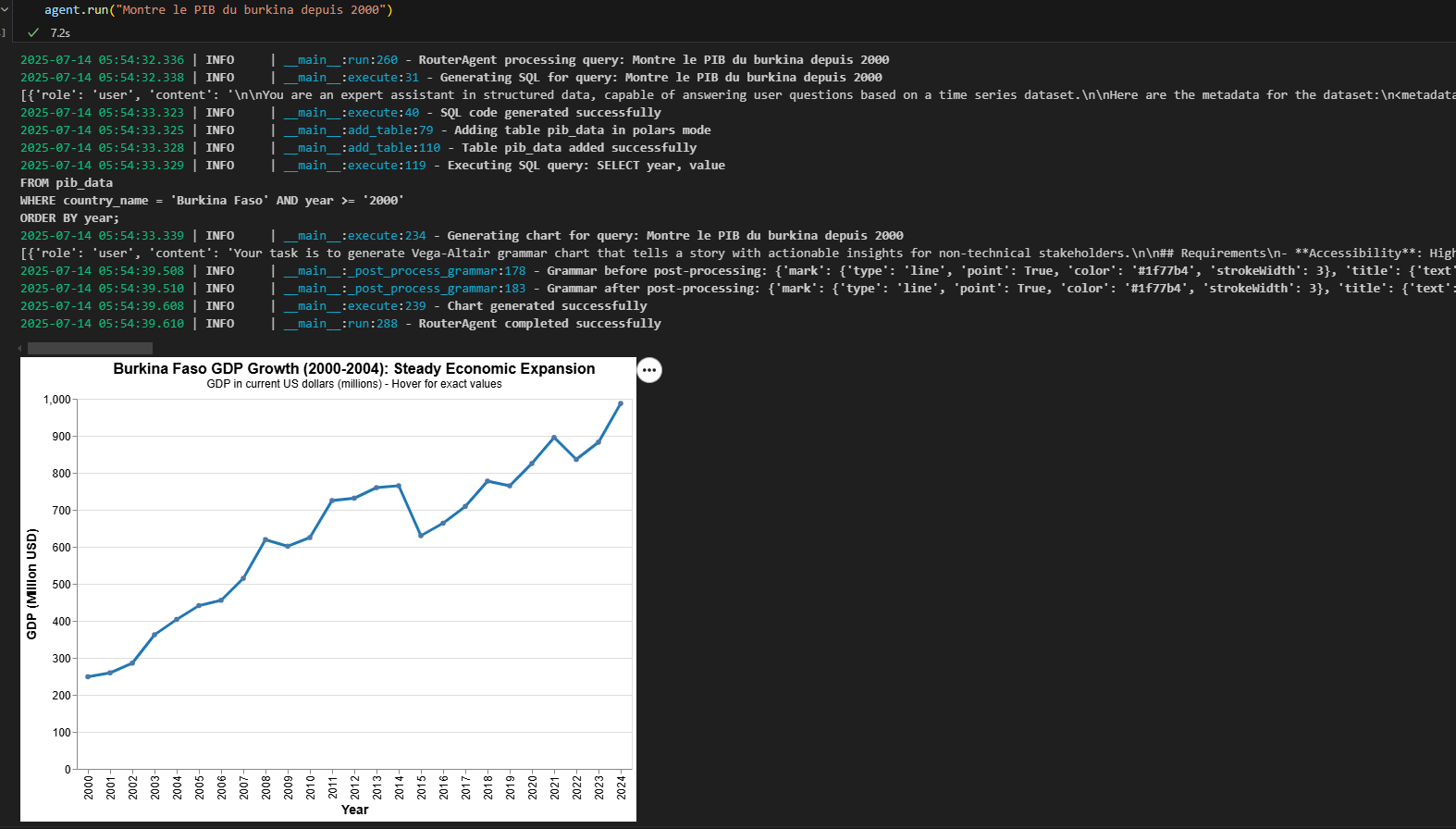
Task: Open the __main__:run:288 log link
Action: click(x=340, y=324)
